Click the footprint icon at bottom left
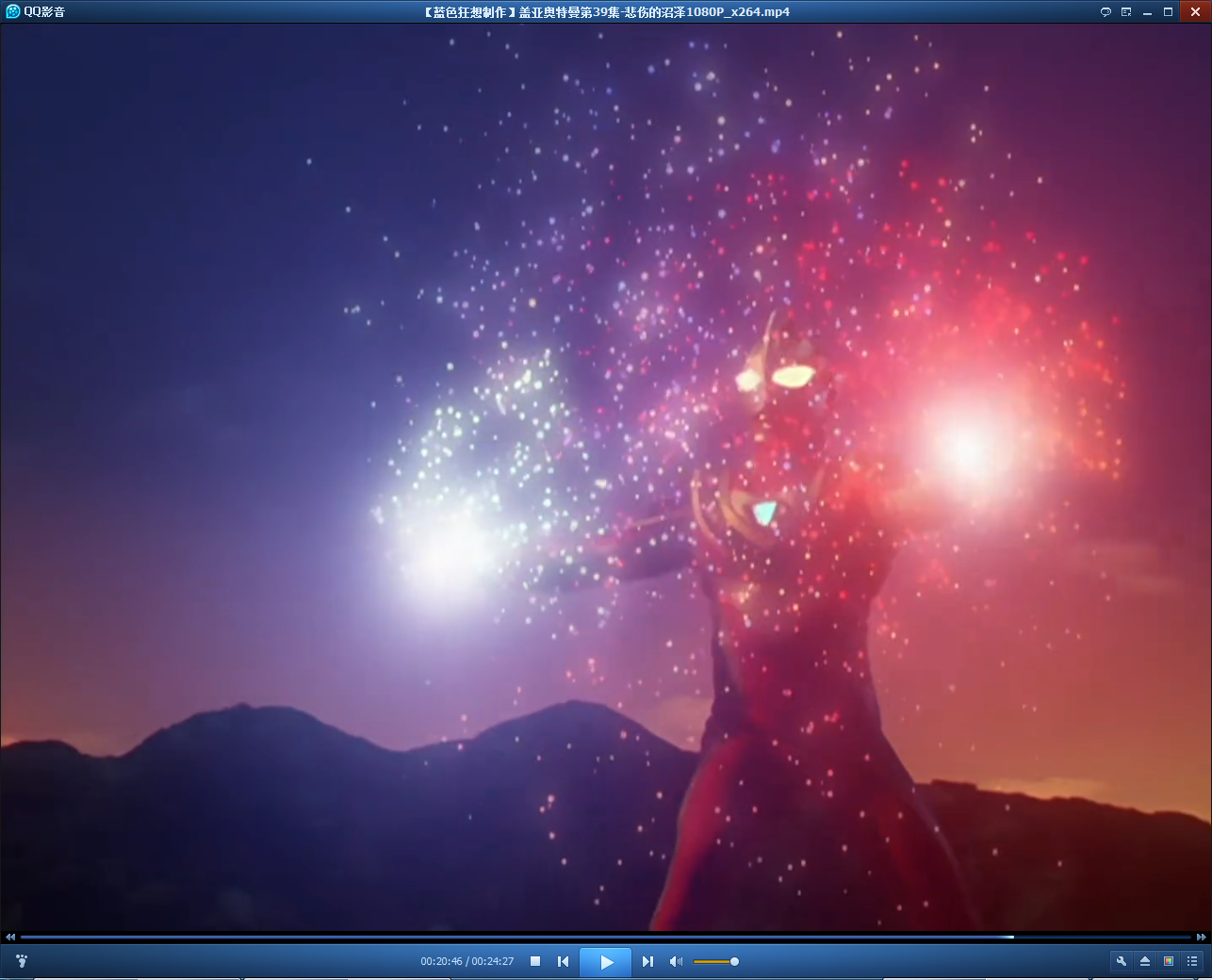This screenshot has width=1212, height=980. (x=22, y=961)
